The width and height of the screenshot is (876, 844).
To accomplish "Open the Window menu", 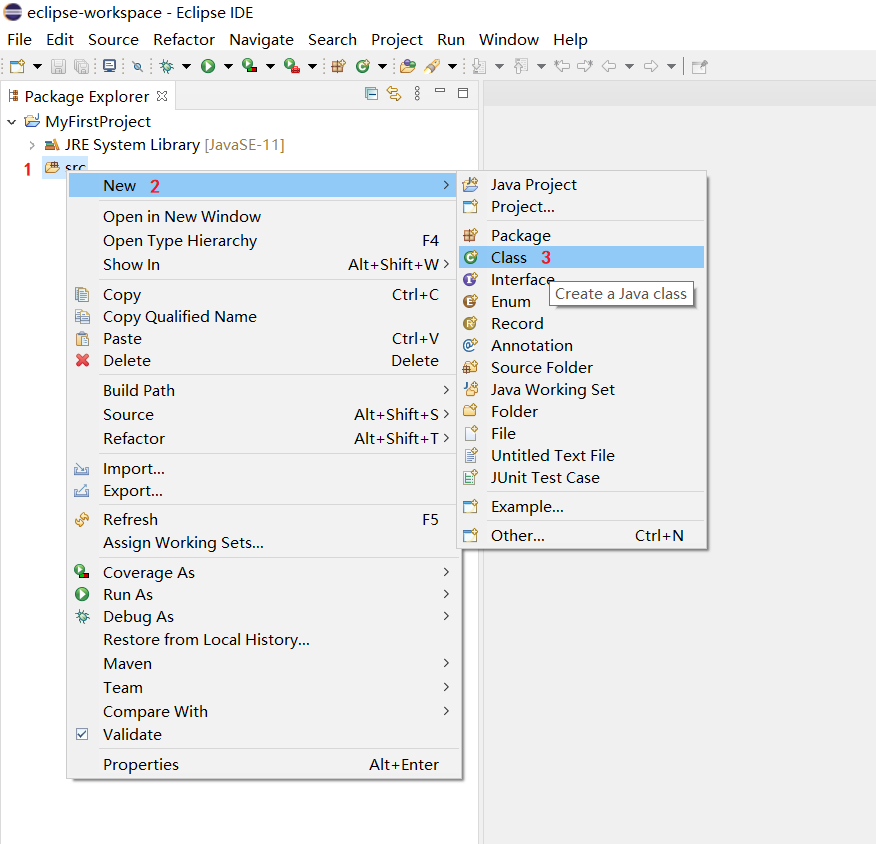I will pyautogui.click(x=508, y=40).
